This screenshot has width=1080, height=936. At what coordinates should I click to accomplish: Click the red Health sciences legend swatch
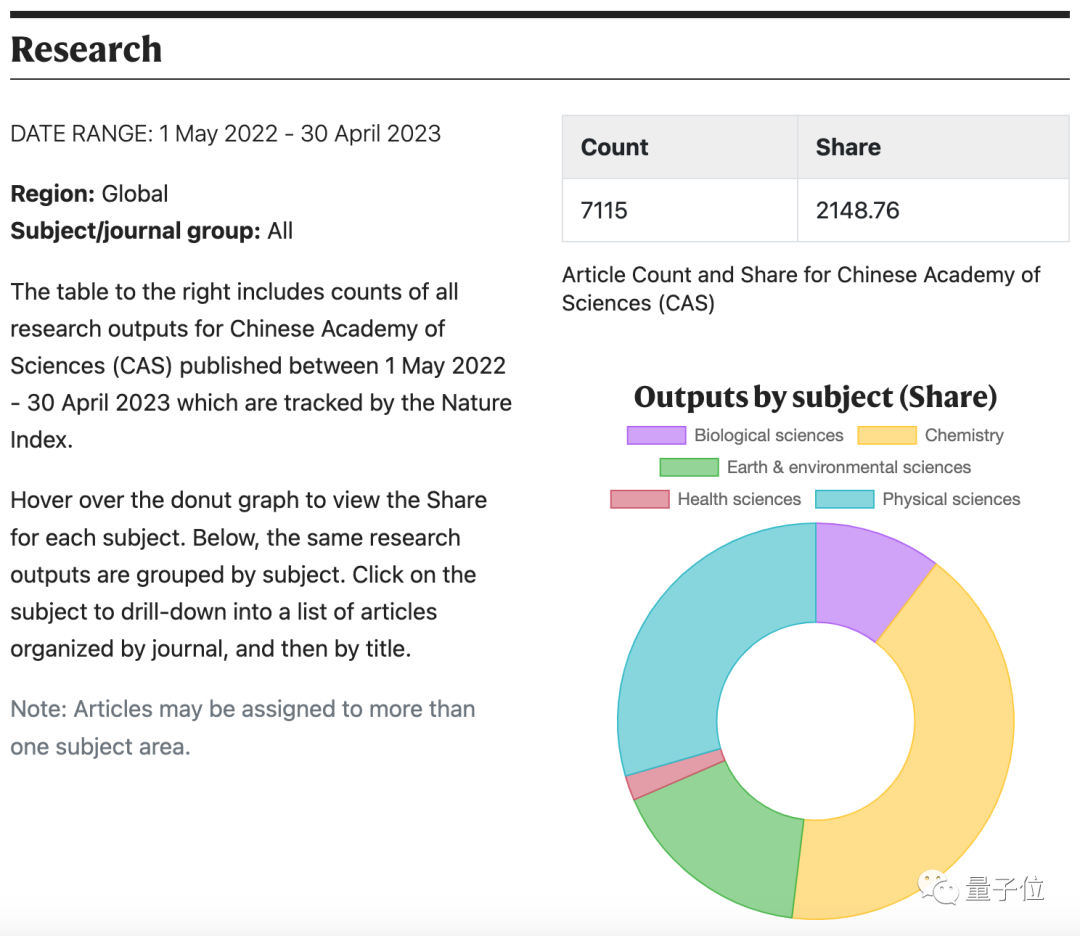[640, 500]
